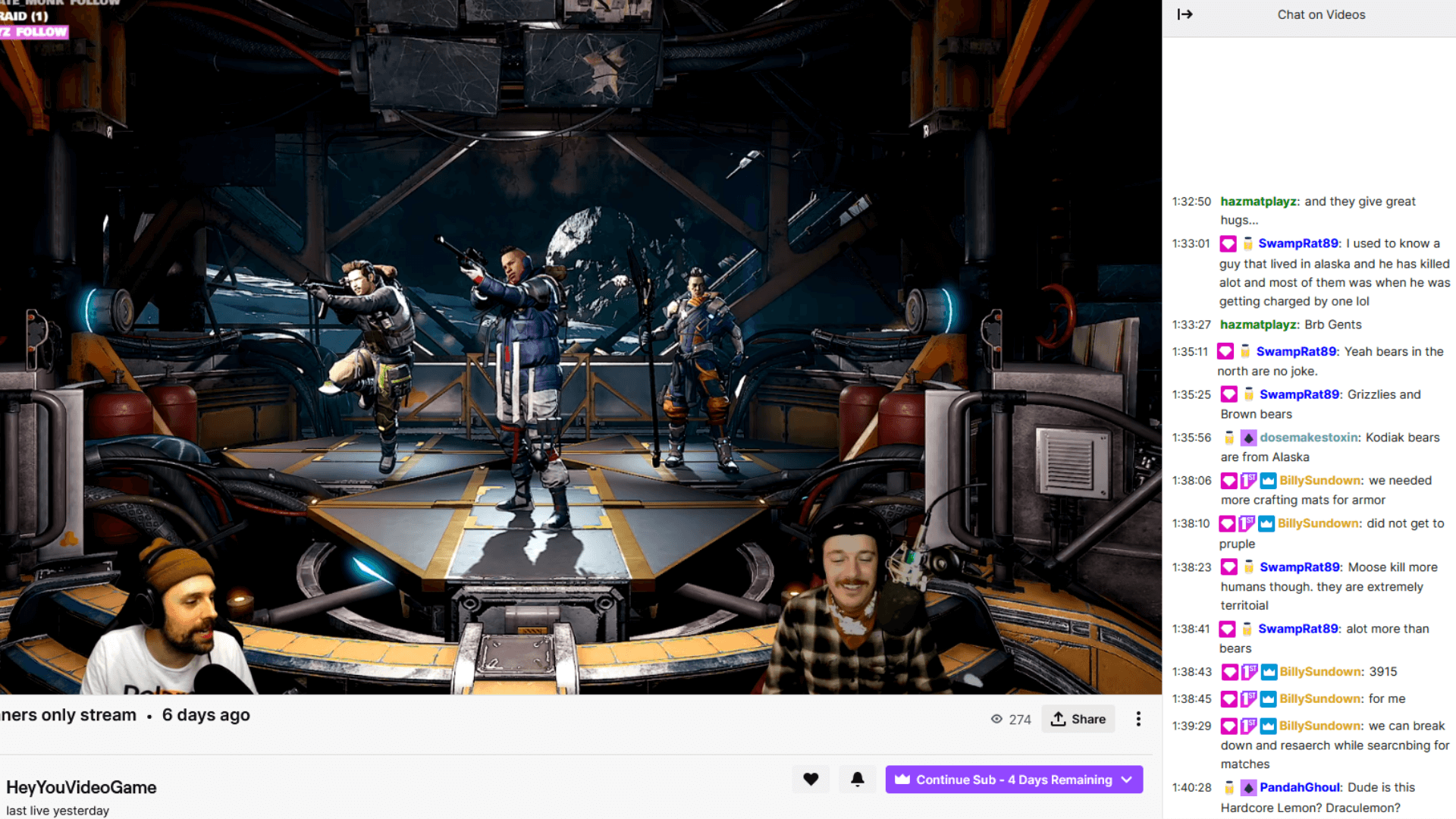Viewport: 1456px width, 819px height.
Task: Expand the Continue Sub dropdown chevron
Action: [x=1127, y=780]
